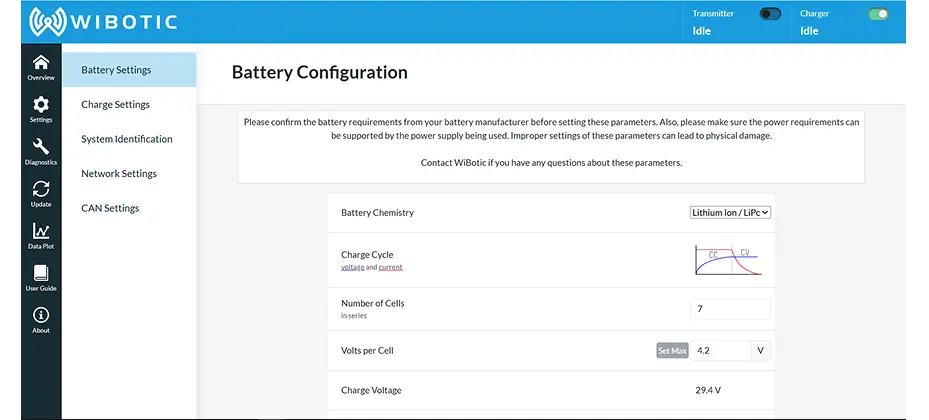
Task: Open CAN Settings page
Action: pos(110,208)
